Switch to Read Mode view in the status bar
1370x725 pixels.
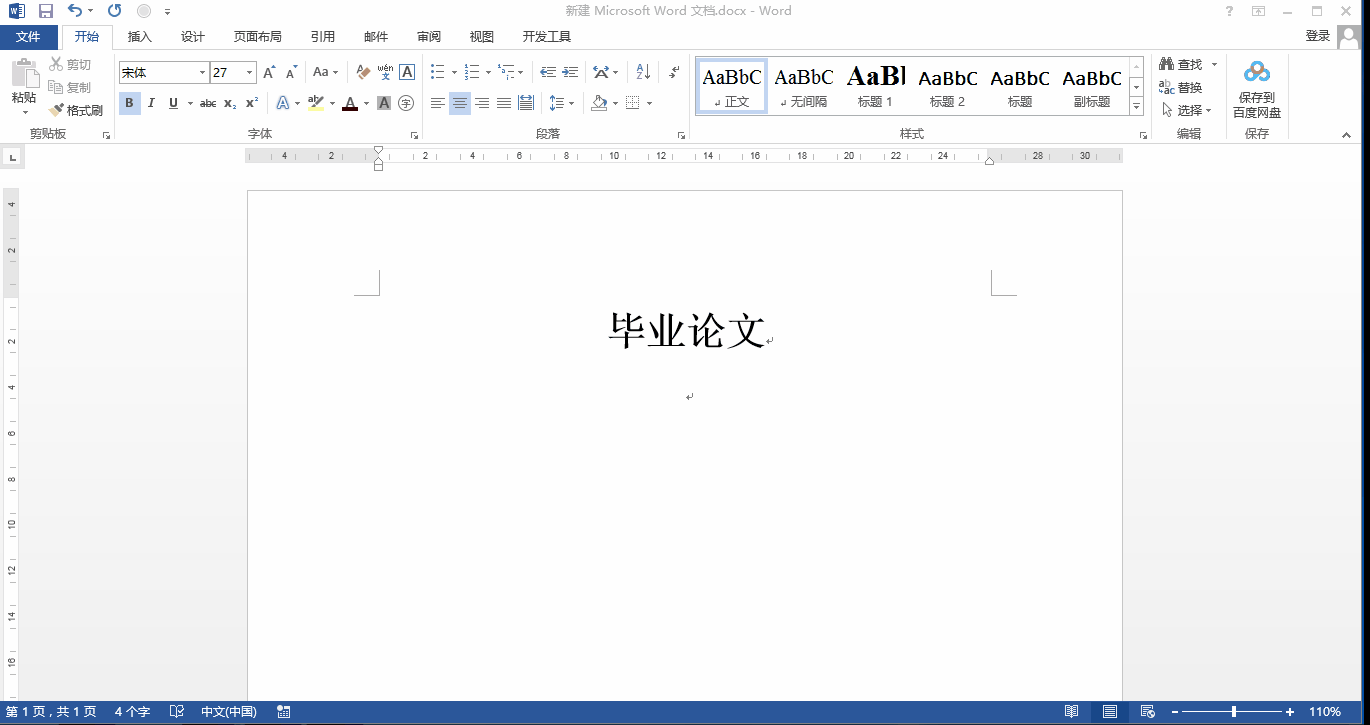(1072, 712)
